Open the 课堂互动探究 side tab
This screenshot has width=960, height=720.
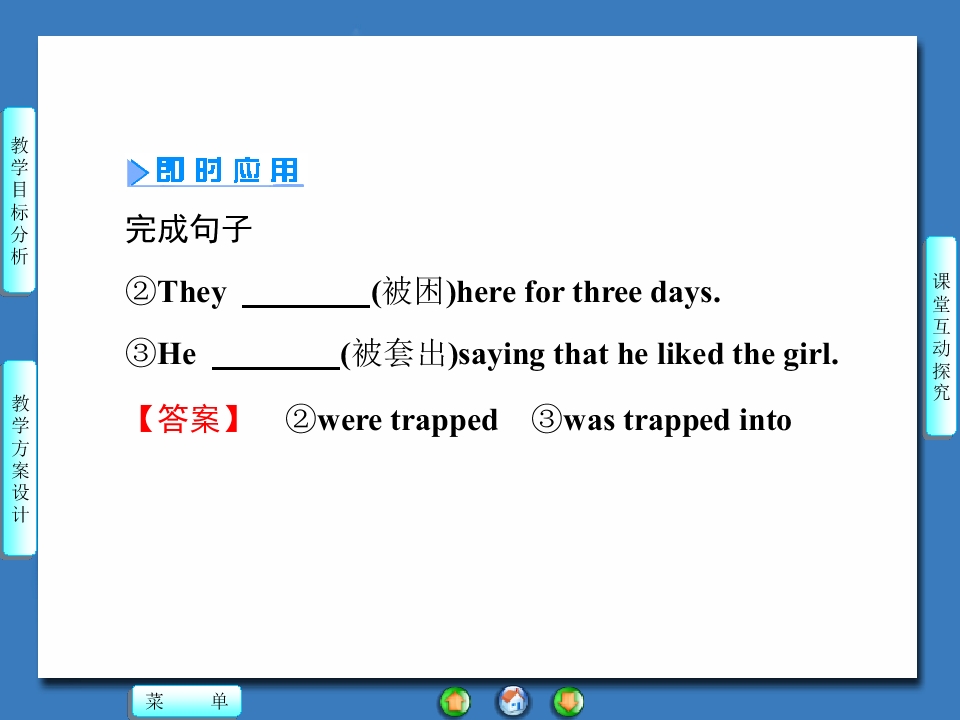coord(941,336)
